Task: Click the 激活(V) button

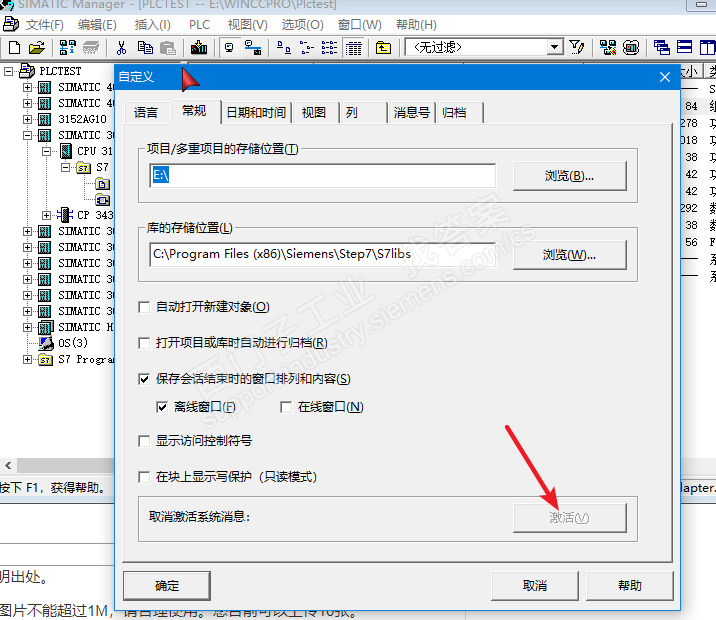Action: [569, 518]
